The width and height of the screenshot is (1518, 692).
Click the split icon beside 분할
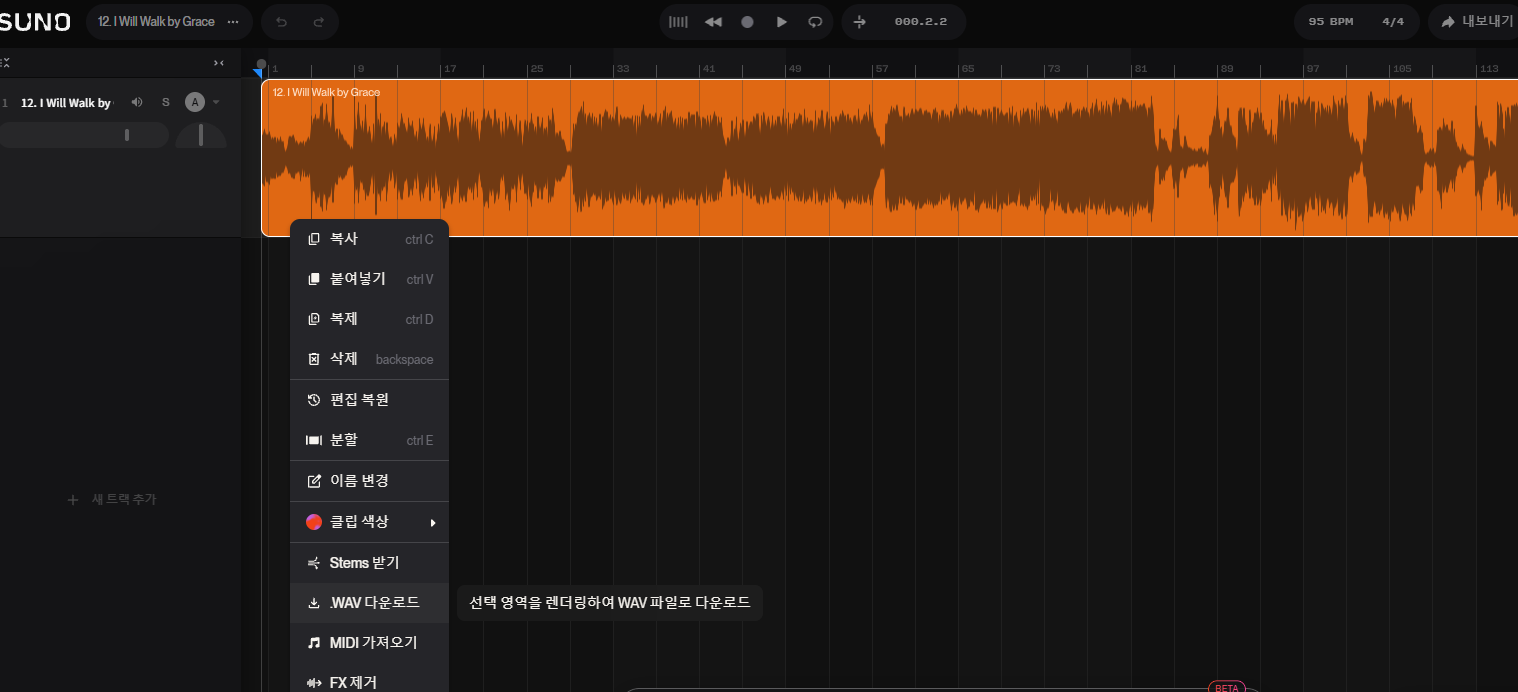click(x=314, y=440)
